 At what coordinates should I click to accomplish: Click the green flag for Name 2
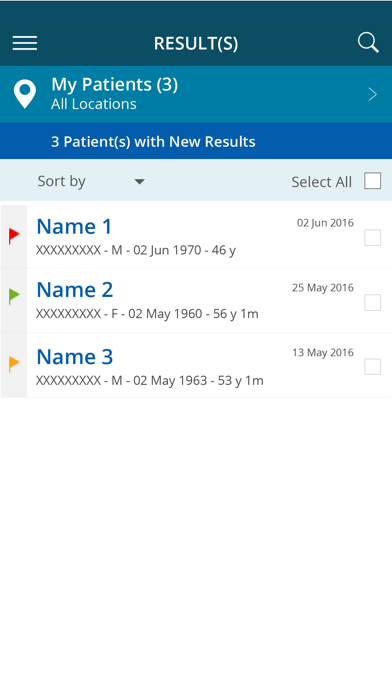point(14,297)
